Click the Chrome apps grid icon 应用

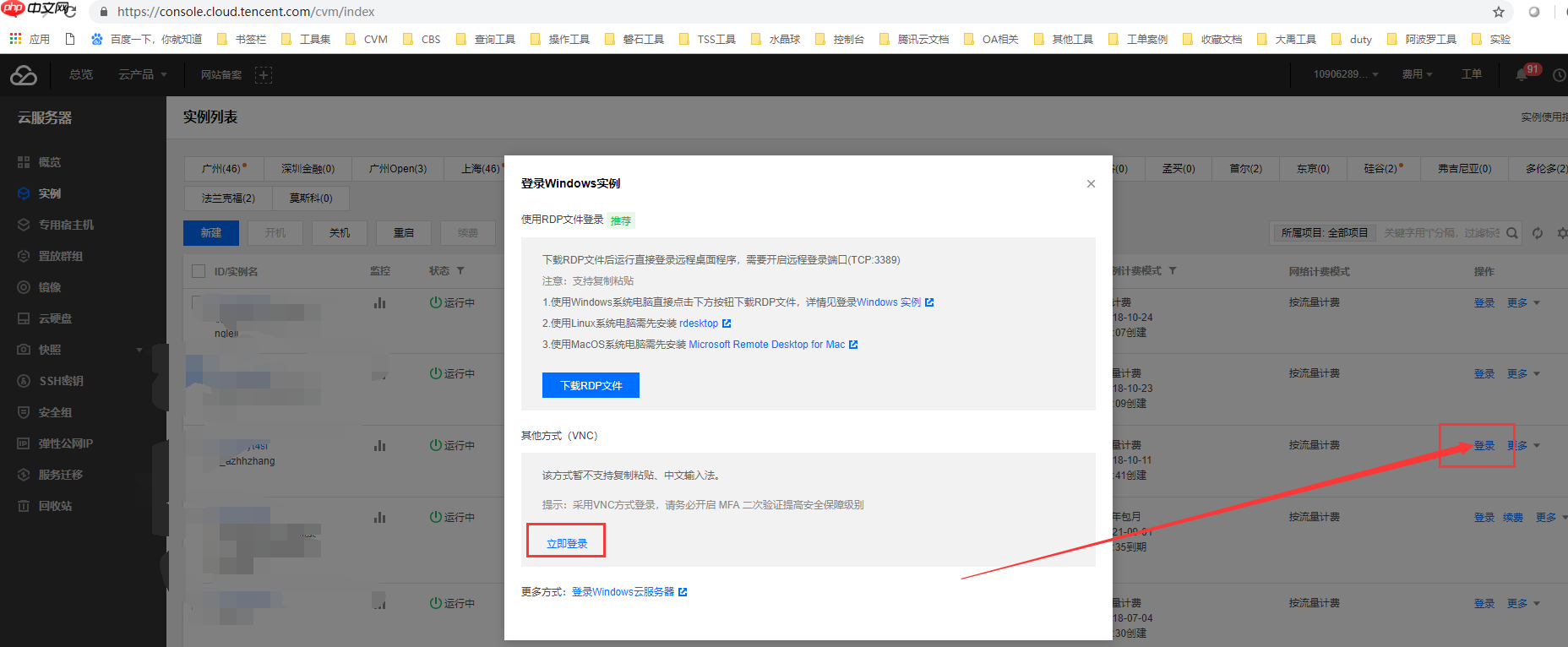15,39
